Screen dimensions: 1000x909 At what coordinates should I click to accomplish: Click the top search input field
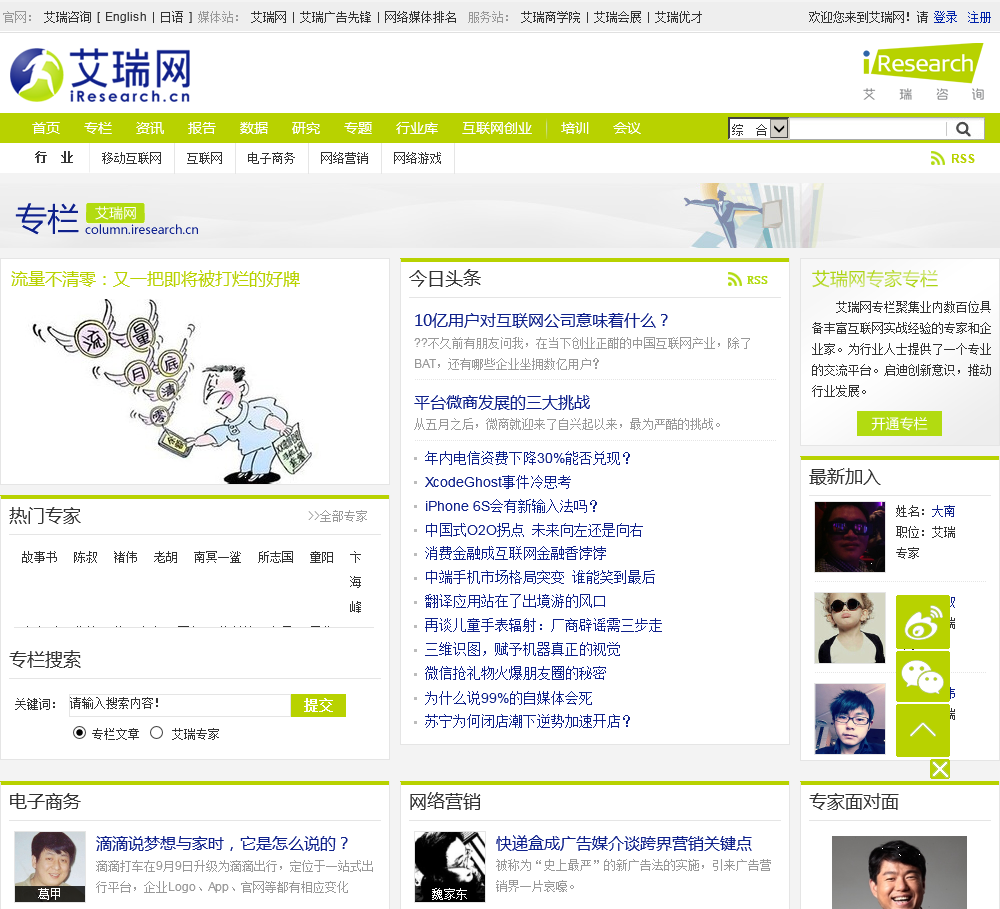pos(868,129)
